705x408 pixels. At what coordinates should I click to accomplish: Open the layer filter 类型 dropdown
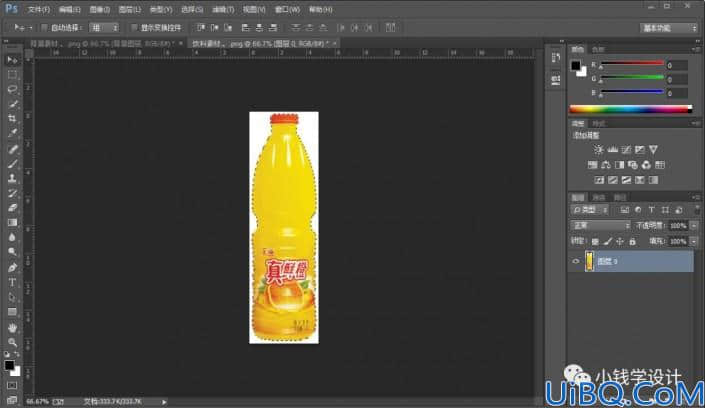click(x=590, y=210)
